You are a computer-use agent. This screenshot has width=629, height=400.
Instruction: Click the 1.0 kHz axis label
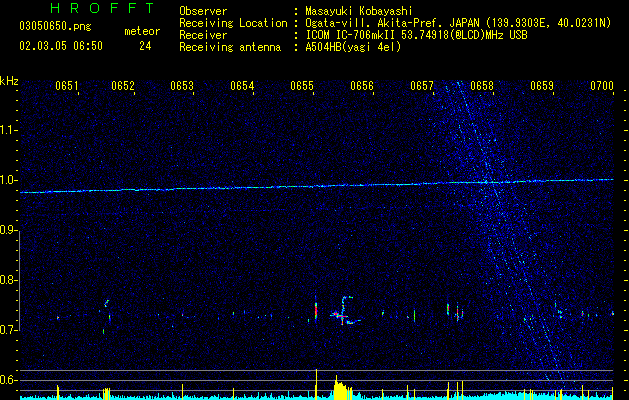tap(8, 180)
